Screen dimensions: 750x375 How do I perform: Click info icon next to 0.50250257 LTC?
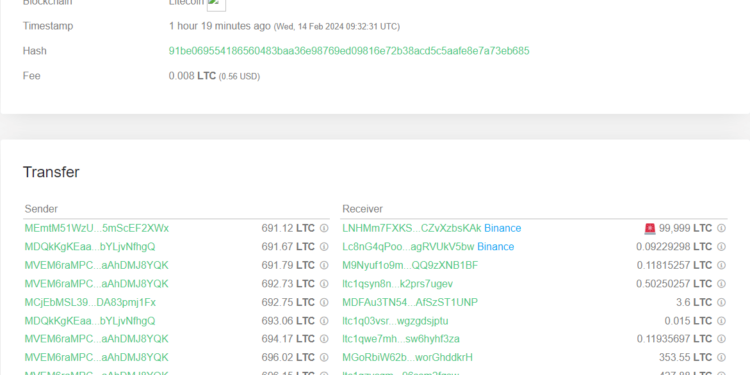pyautogui.click(x=721, y=284)
